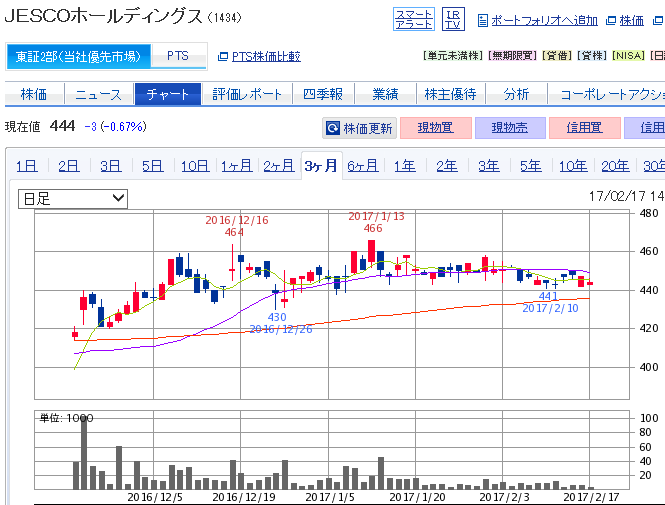Click the current price value 444
The image size is (665, 505).
coord(62,126)
